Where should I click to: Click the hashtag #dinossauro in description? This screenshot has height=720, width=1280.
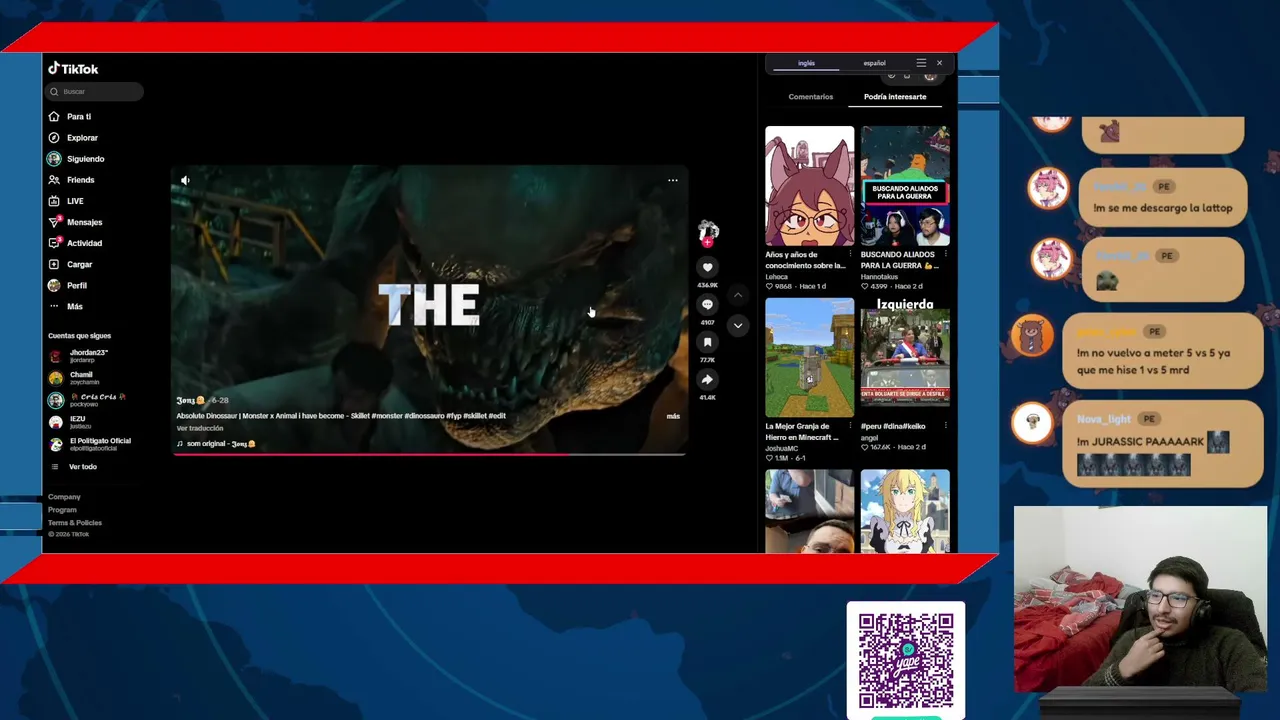(424, 416)
